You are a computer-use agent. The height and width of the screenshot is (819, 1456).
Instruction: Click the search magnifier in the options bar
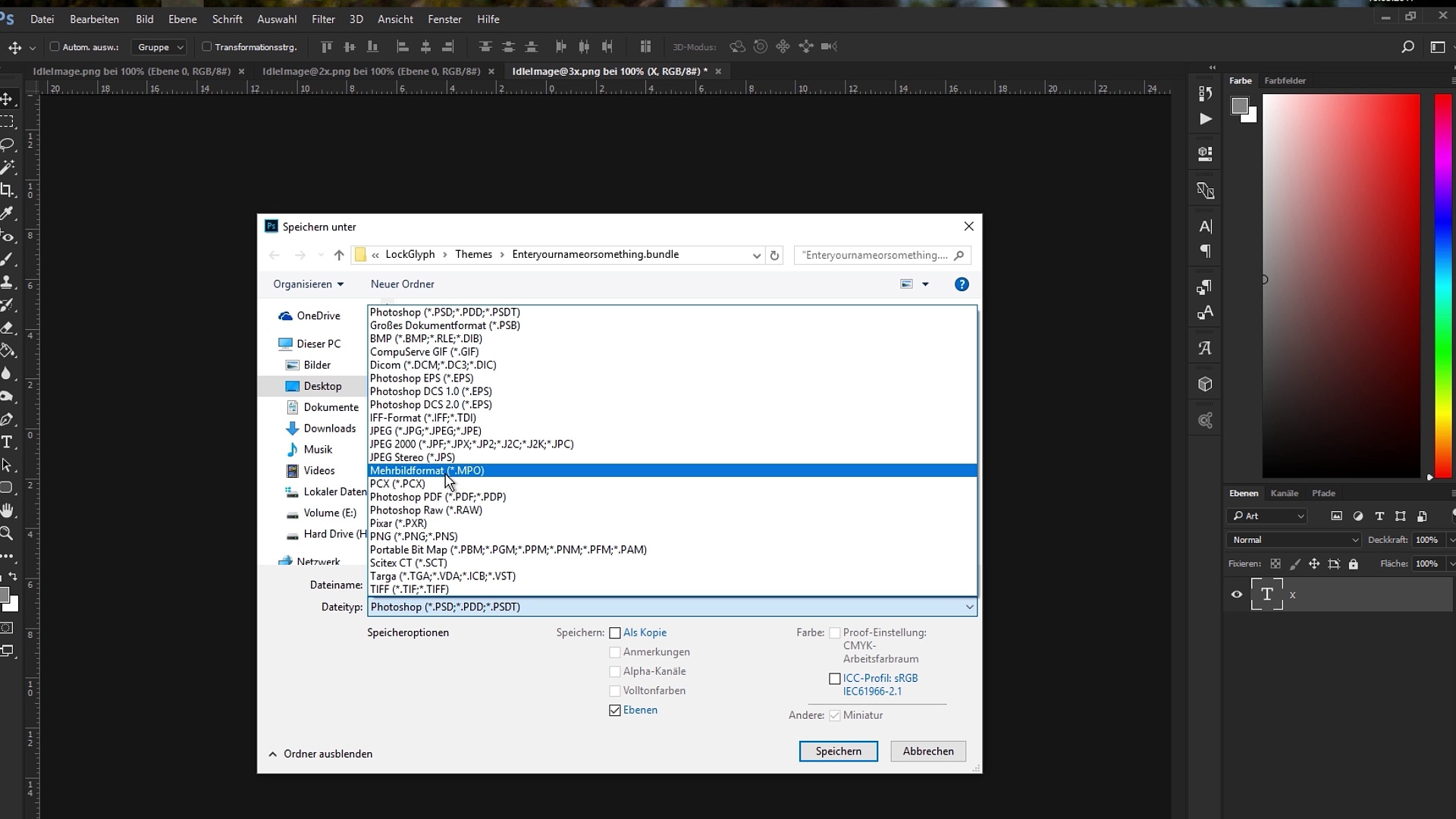1407,47
